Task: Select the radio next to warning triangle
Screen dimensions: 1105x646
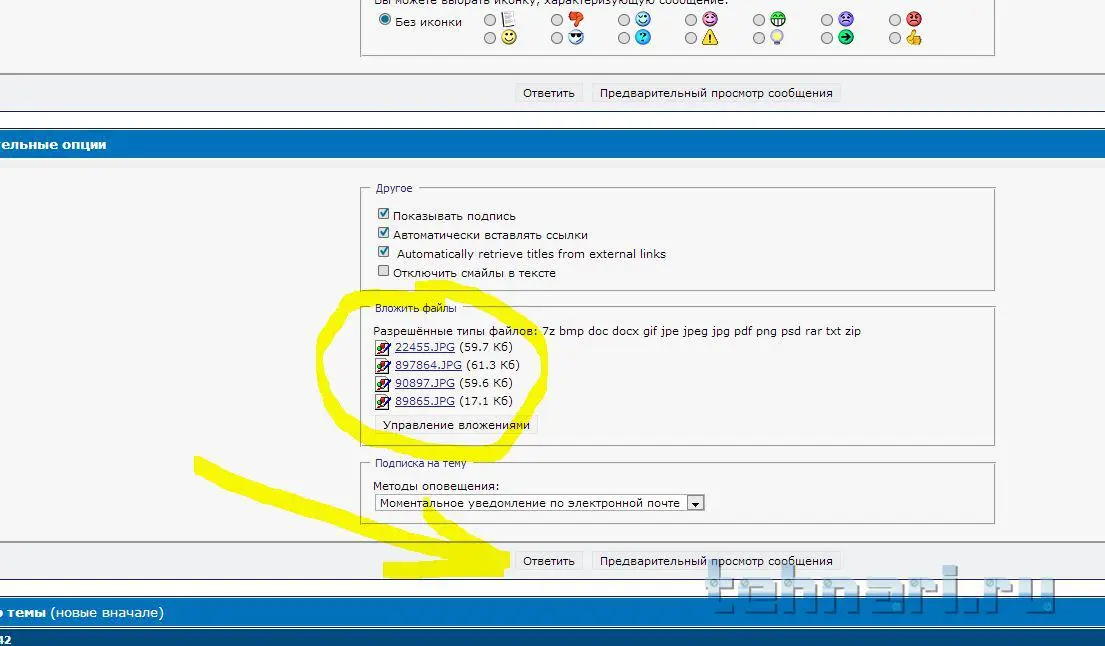Action: (691, 38)
